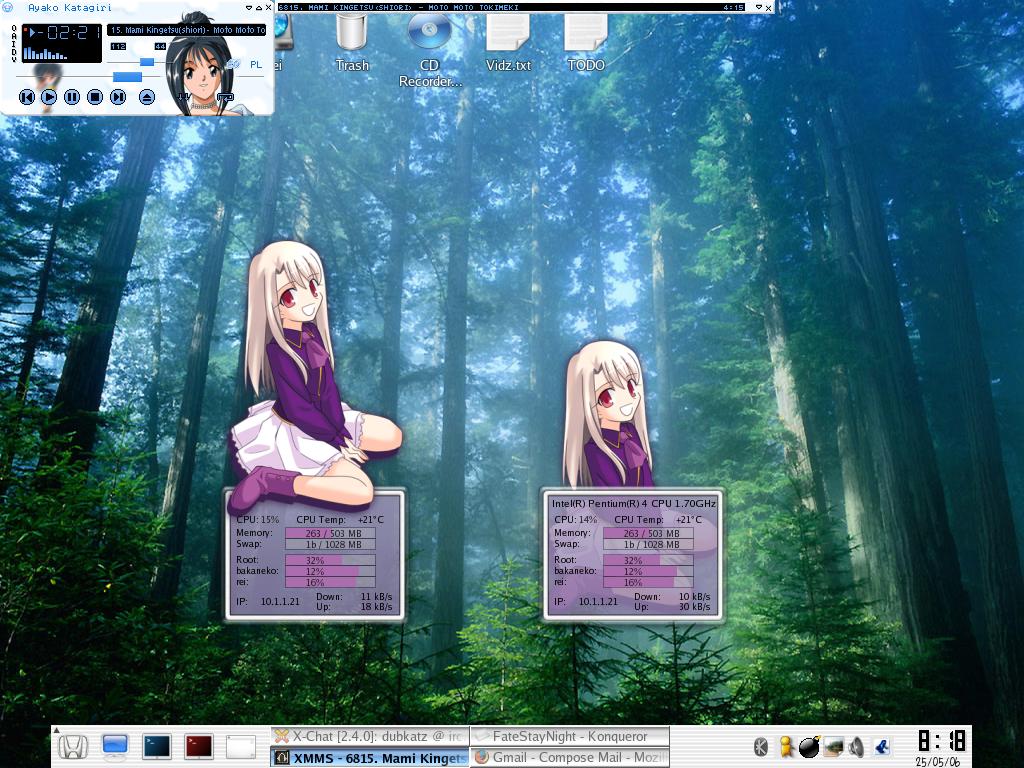Pause the song in XMMS
The height and width of the screenshot is (768, 1024).
72,97
